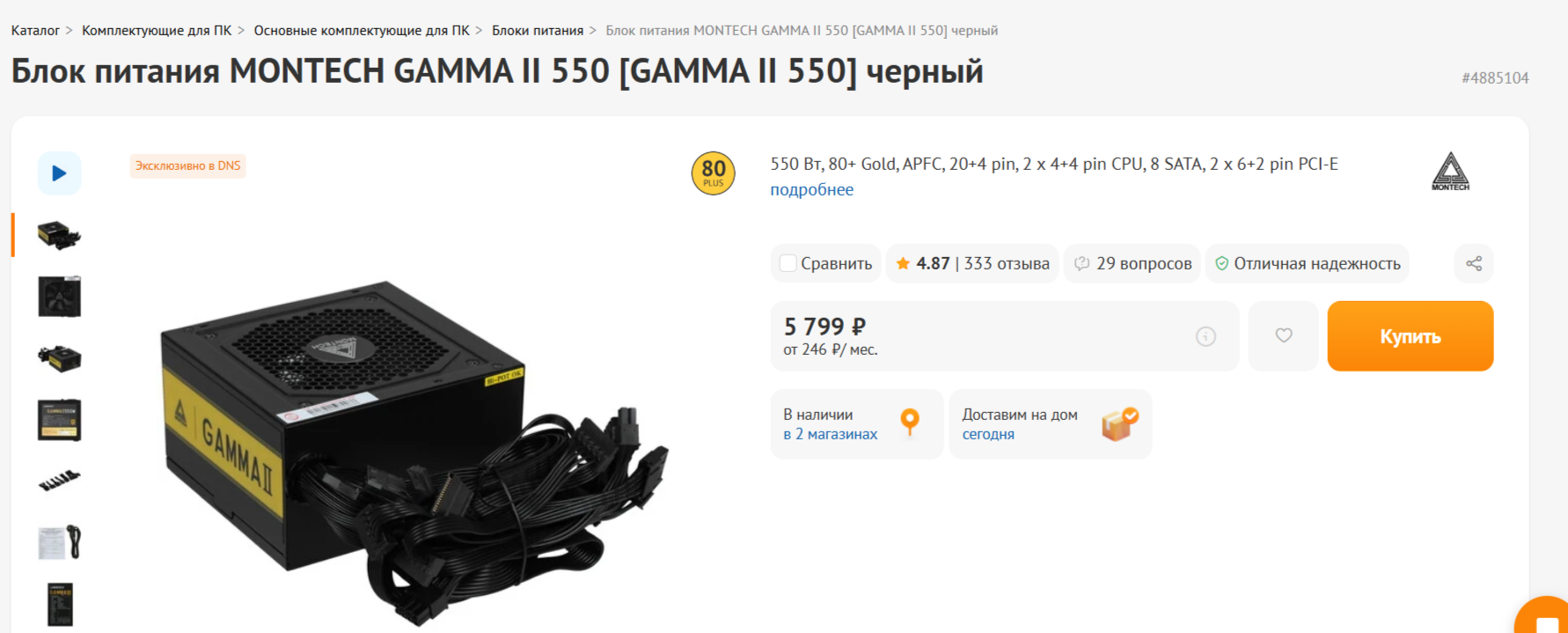
Task: Open the share options icon
Action: pyautogui.click(x=1474, y=263)
